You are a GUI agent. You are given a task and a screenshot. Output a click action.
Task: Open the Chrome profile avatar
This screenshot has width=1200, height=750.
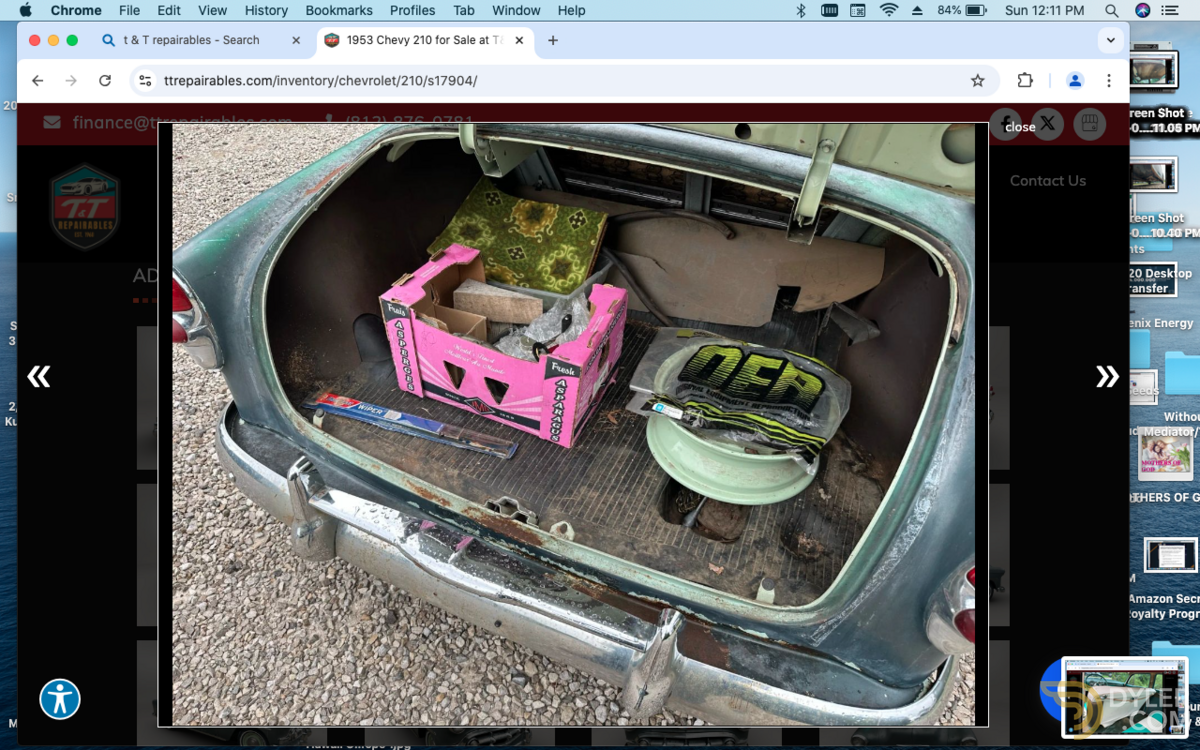click(x=1075, y=80)
